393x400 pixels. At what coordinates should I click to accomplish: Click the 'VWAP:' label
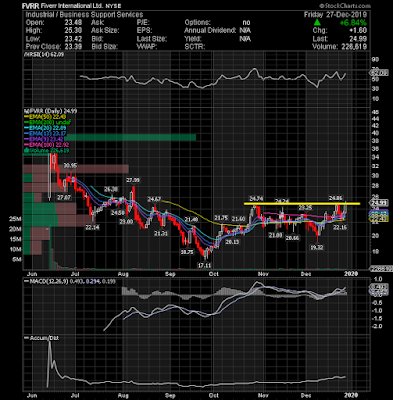click(148, 47)
